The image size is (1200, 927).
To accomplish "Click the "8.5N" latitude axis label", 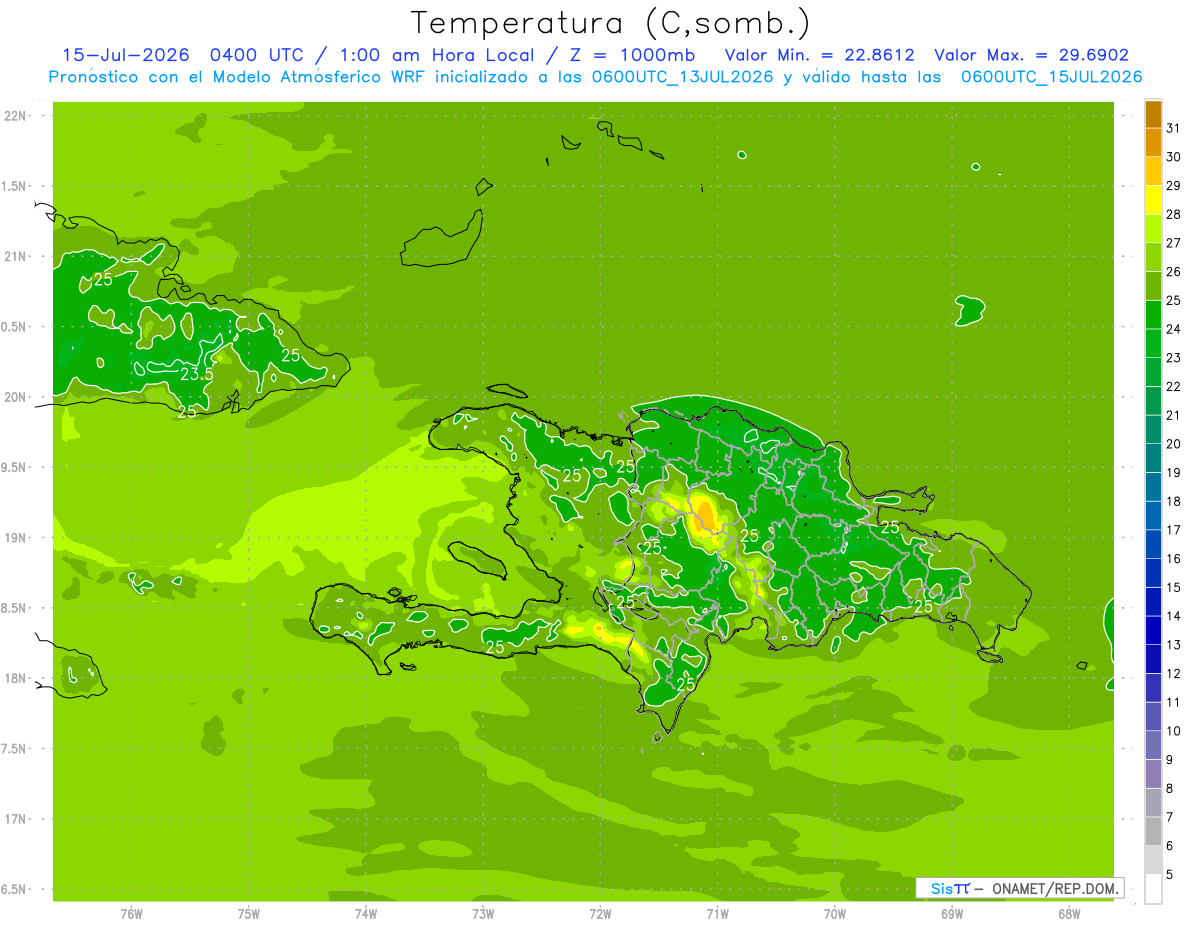I will tap(15, 608).
